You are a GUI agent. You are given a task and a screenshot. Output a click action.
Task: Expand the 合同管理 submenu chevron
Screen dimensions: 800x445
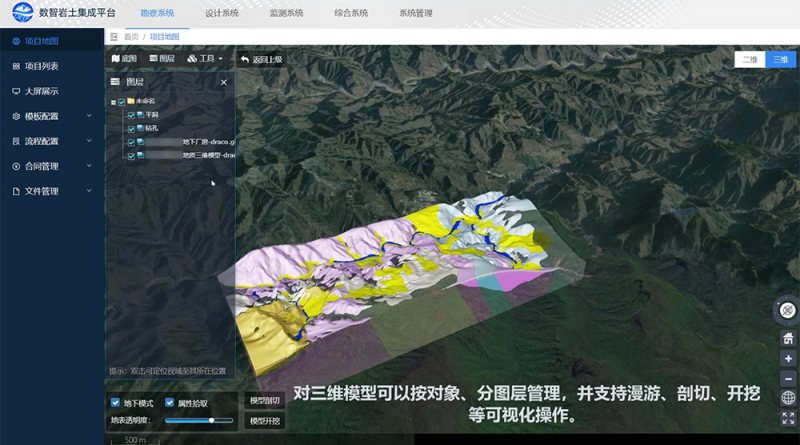[89, 166]
